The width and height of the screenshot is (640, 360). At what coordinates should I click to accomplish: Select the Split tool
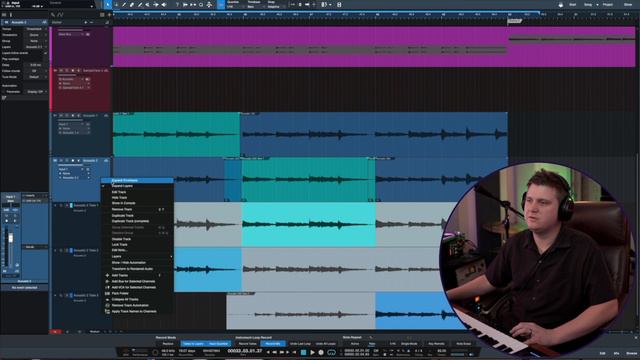click(x=124, y=4)
